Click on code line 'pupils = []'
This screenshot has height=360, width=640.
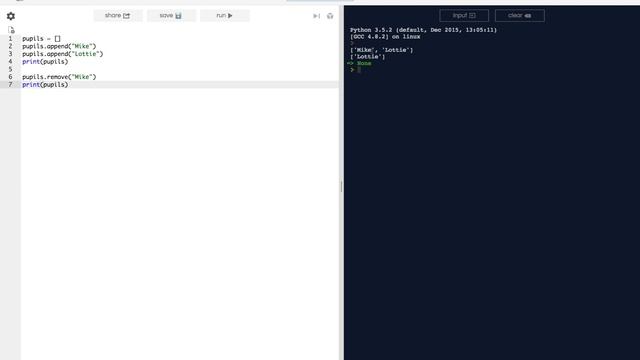41,38
